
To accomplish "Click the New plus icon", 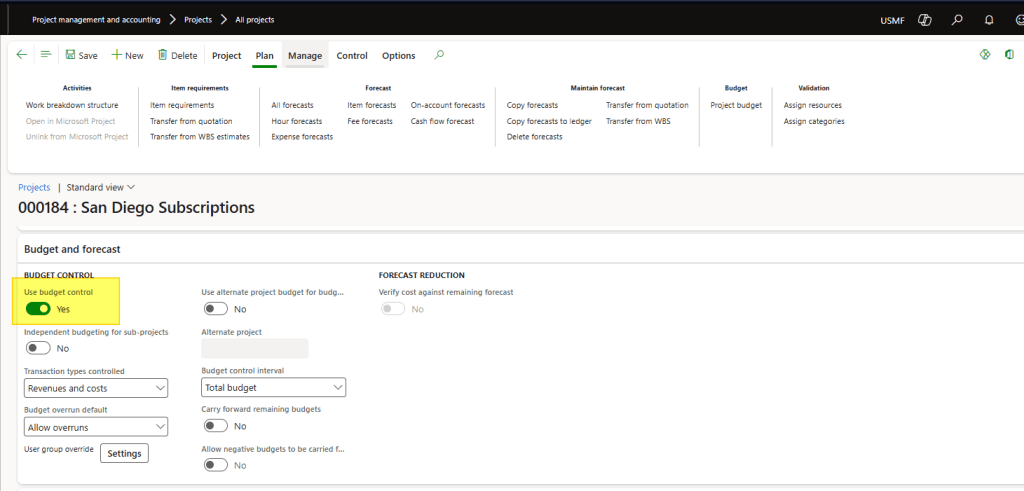I will 117,55.
